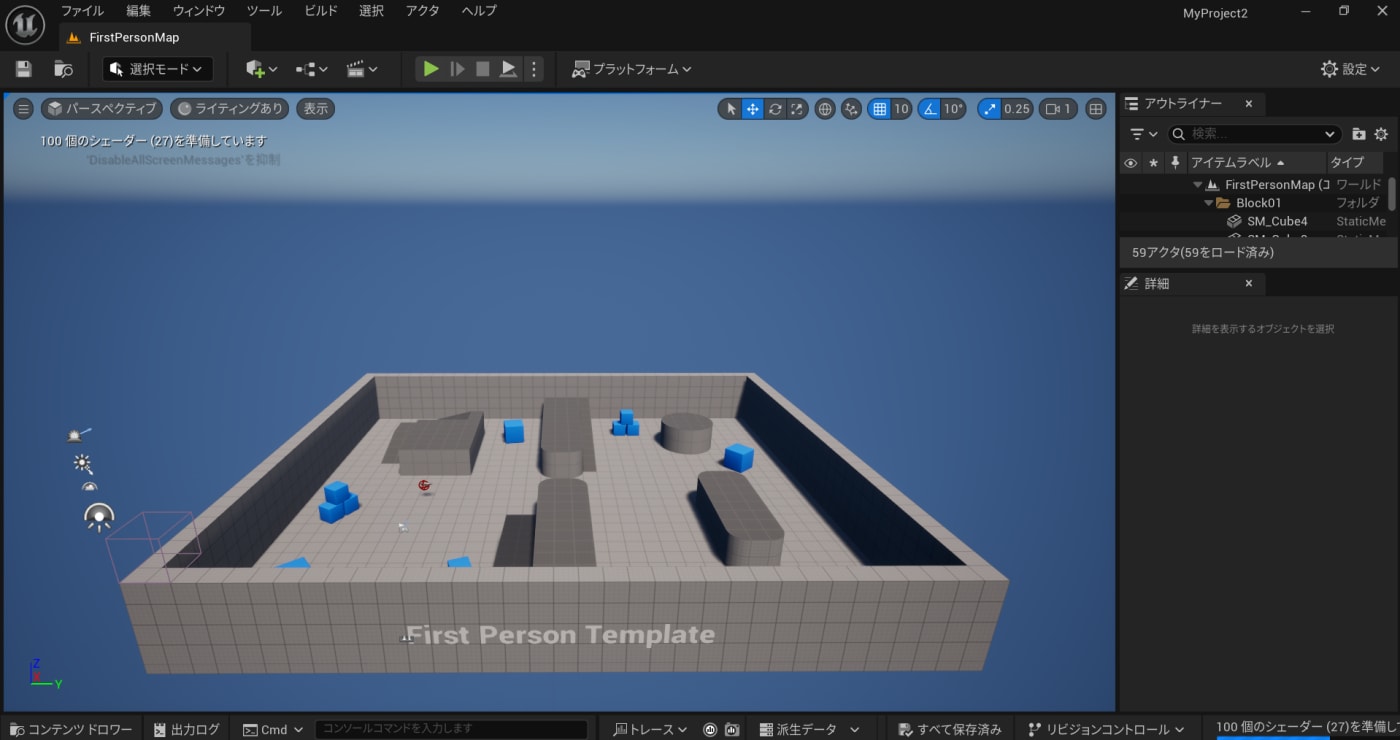Open the 表示 show flags menu
The height and width of the screenshot is (740, 1400).
[316, 108]
